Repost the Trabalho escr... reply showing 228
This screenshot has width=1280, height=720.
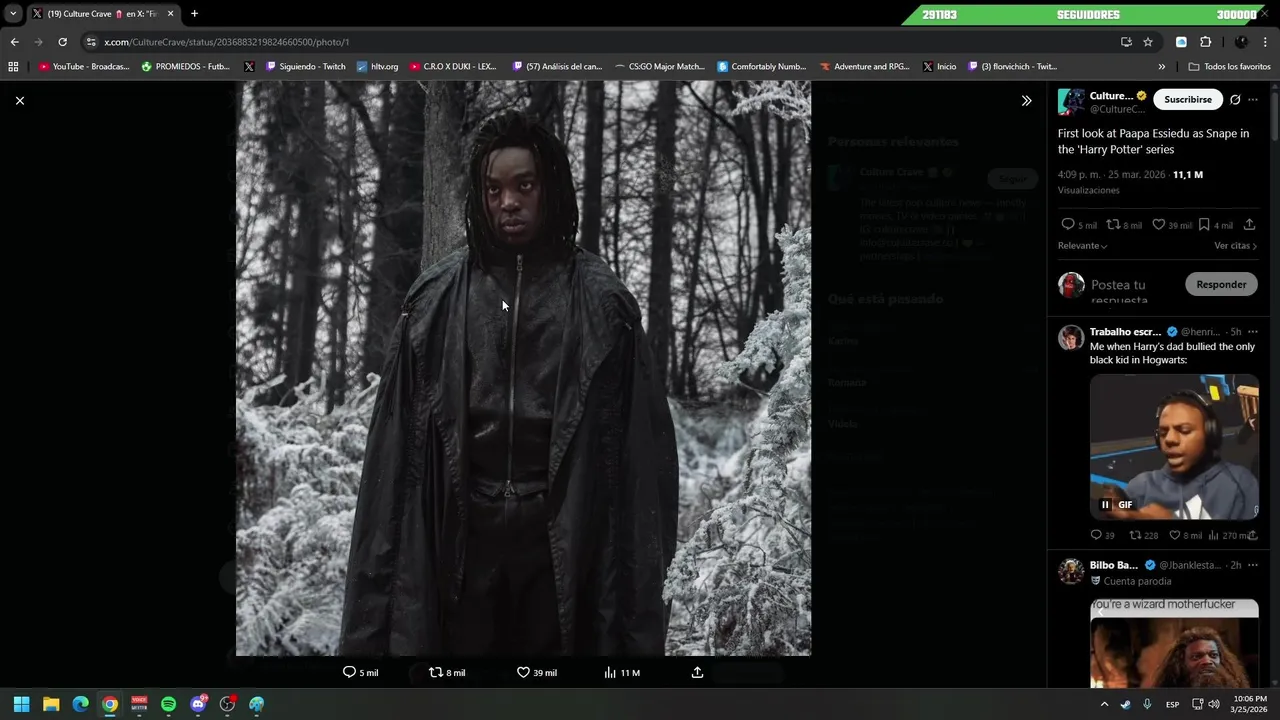point(1135,535)
